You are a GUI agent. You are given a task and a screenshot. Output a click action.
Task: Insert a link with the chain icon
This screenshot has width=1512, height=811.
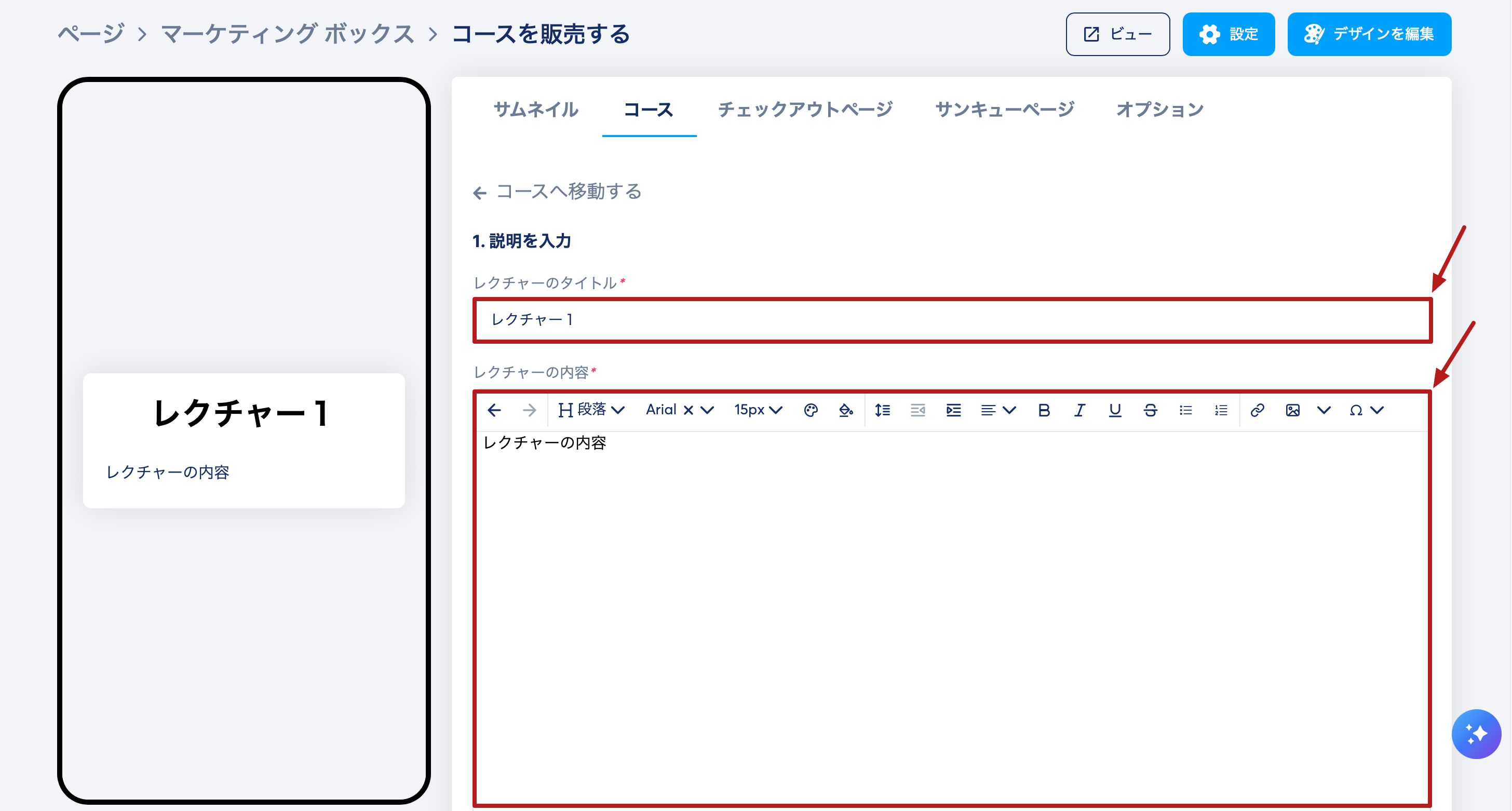(1257, 410)
